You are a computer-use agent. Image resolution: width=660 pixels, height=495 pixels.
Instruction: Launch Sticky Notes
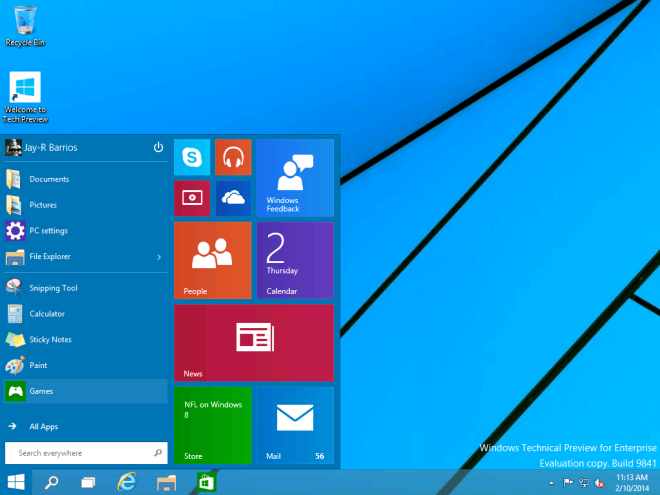[x=86, y=339]
